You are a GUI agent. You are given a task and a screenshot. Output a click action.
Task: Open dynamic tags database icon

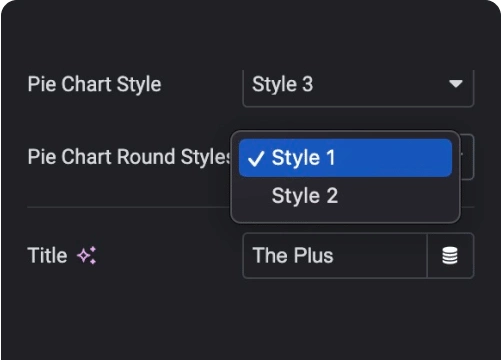[x=450, y=256]
